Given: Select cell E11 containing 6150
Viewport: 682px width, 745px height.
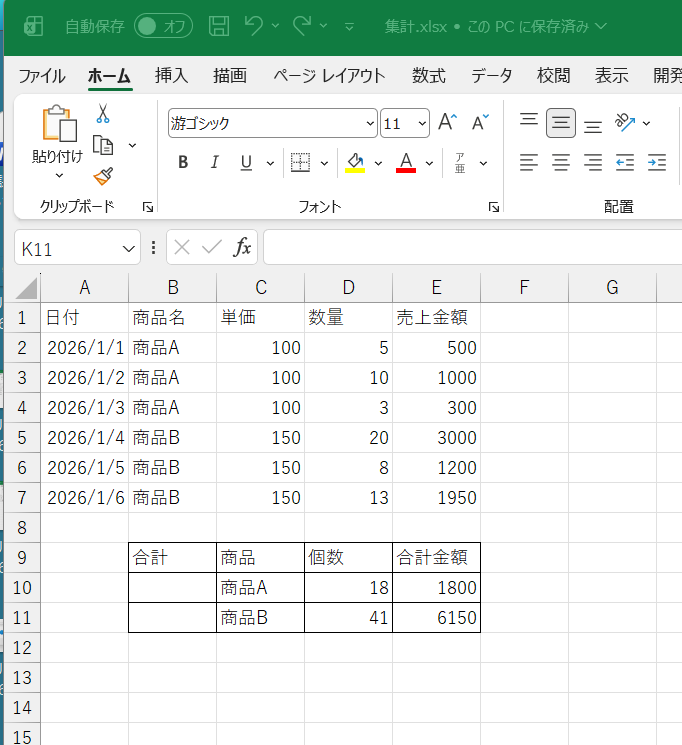Looking at the screenshot, I should tap(436, 618).
